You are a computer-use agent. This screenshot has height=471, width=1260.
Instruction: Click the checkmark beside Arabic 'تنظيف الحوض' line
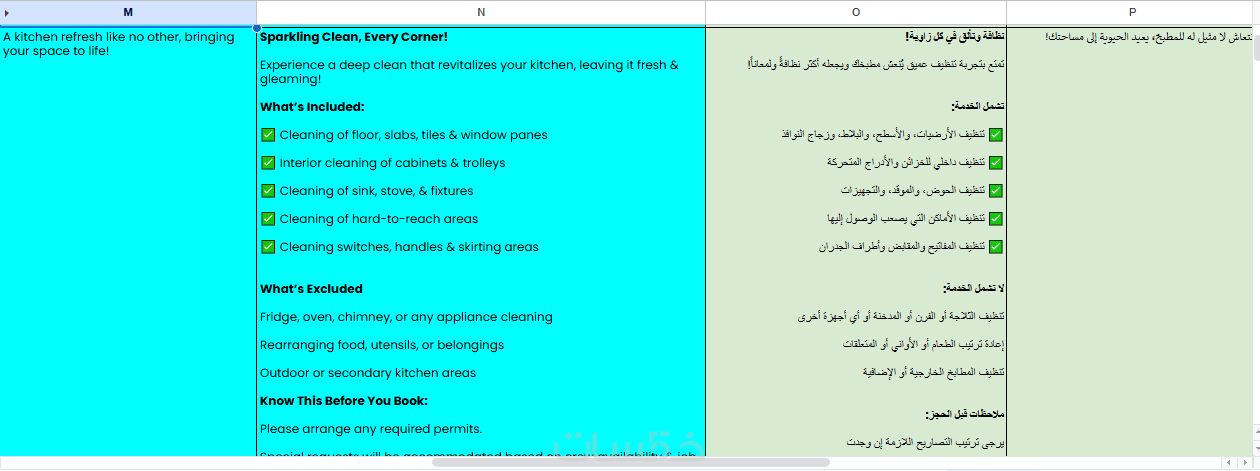tap(996, 190)
